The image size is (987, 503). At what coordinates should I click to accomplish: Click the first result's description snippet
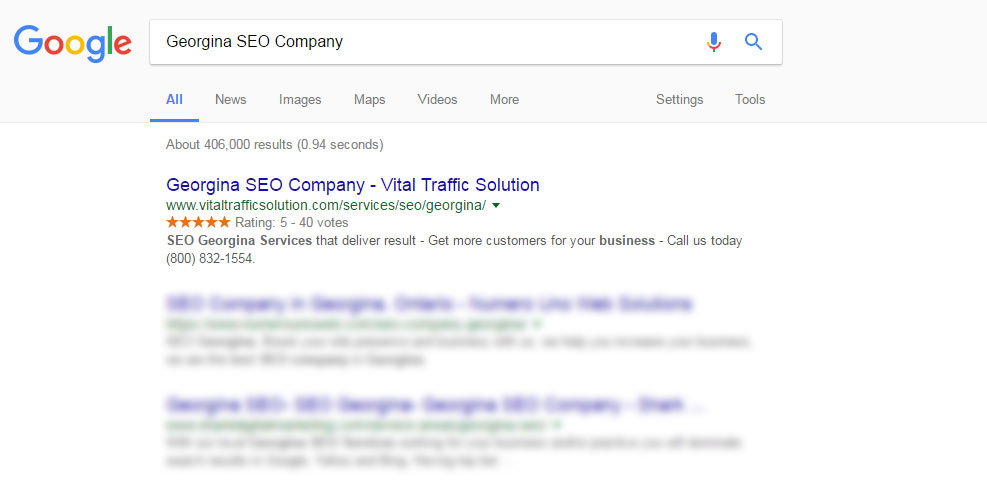click(x=454, y=249)
